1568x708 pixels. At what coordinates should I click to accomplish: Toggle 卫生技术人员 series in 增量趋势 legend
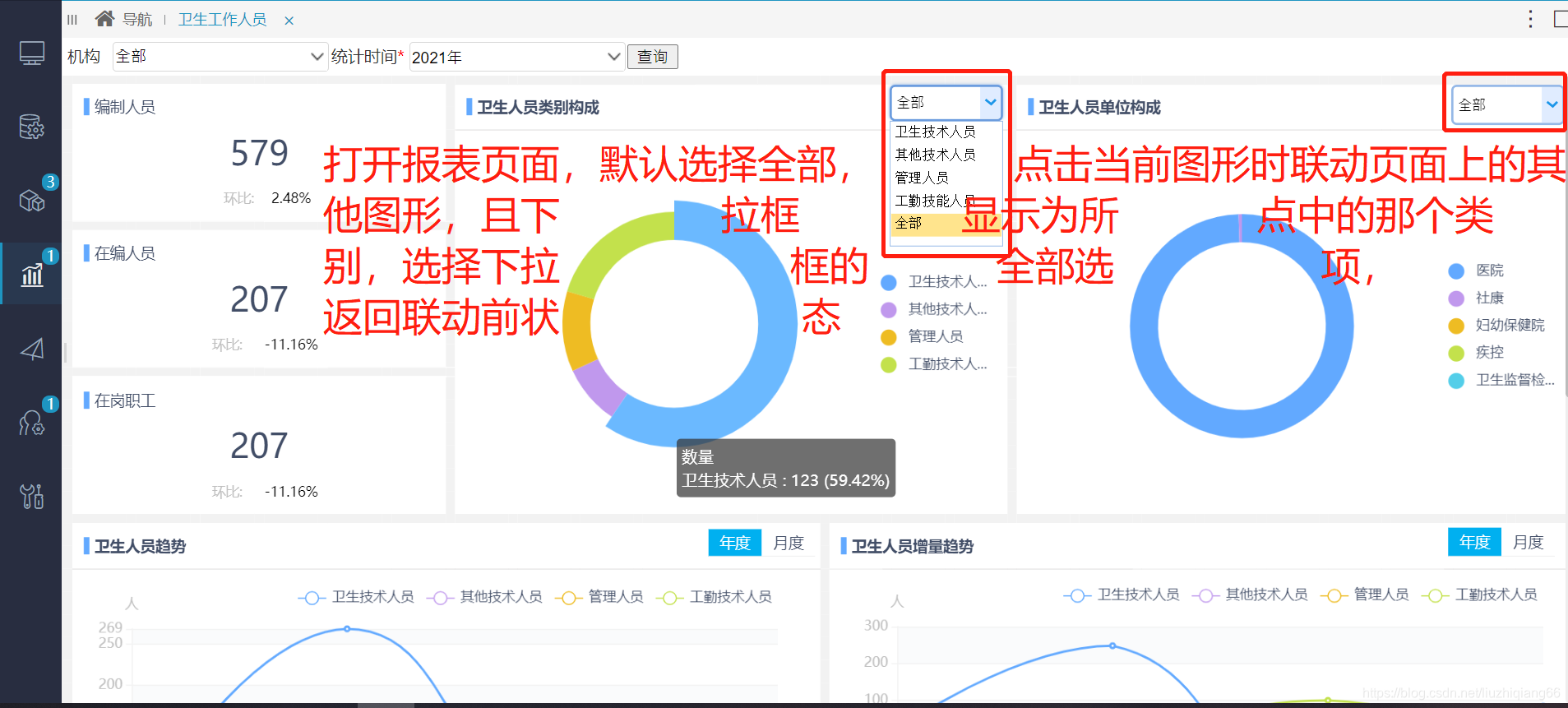1122,595
